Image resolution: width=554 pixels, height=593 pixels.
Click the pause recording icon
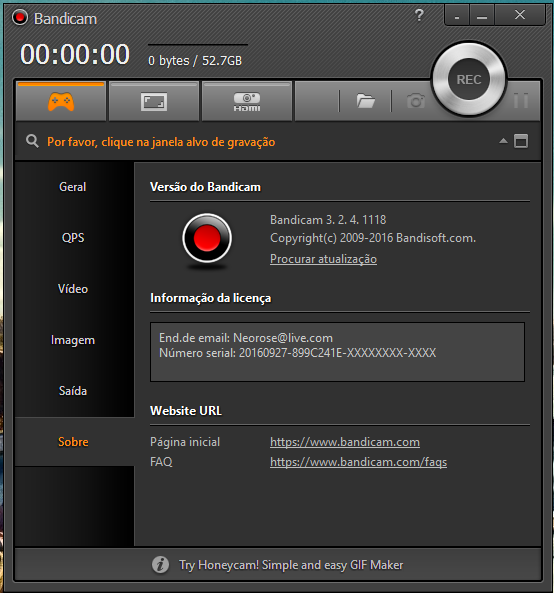coord(521,101)
